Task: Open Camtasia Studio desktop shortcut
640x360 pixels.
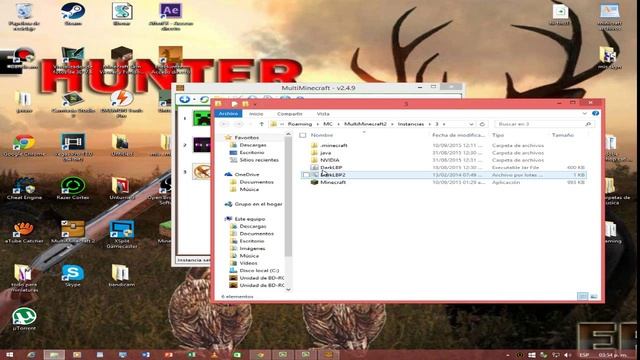Action: coord(73,105)
